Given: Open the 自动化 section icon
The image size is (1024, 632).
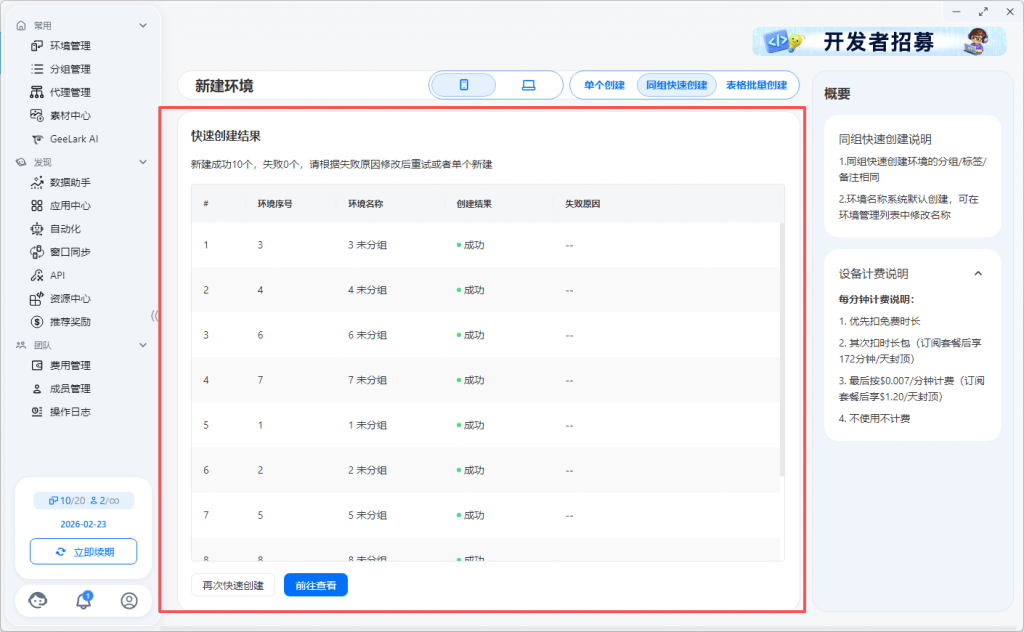Looking at the screenshot, I should (x=37, y=229).
